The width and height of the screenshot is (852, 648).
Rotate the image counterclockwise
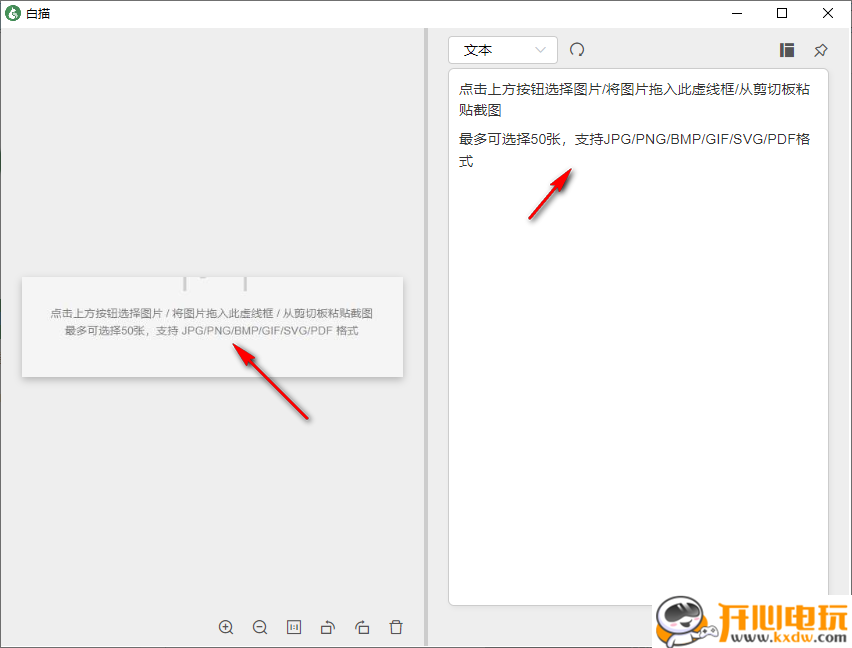[328, 627]
